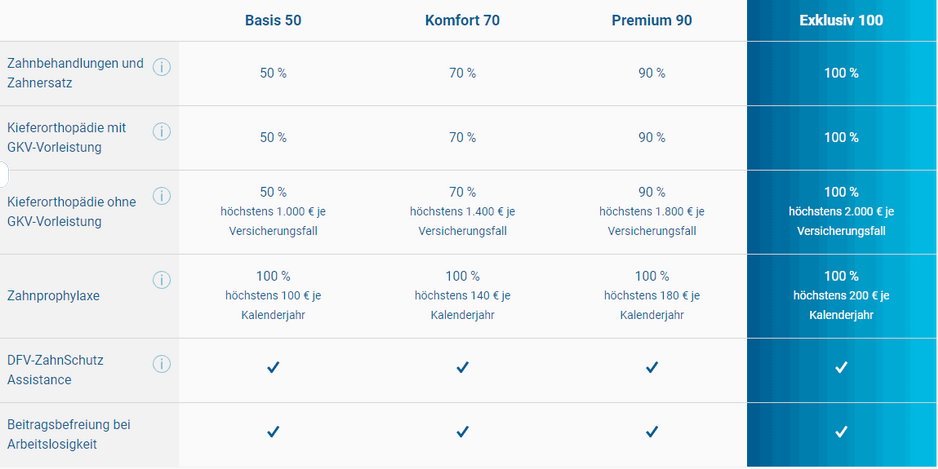
Task: Open info icon for Zahnbehandlungen und Zahnersatz
Action: pos(162,67)
